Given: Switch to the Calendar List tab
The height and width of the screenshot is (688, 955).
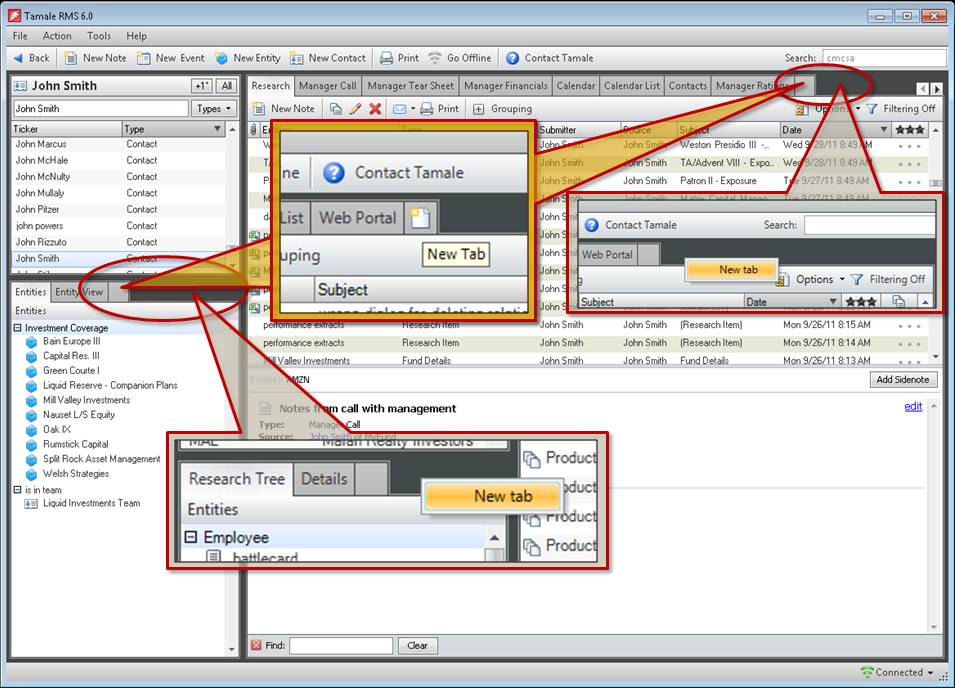Looking at the screenshot, I should 632,86.
